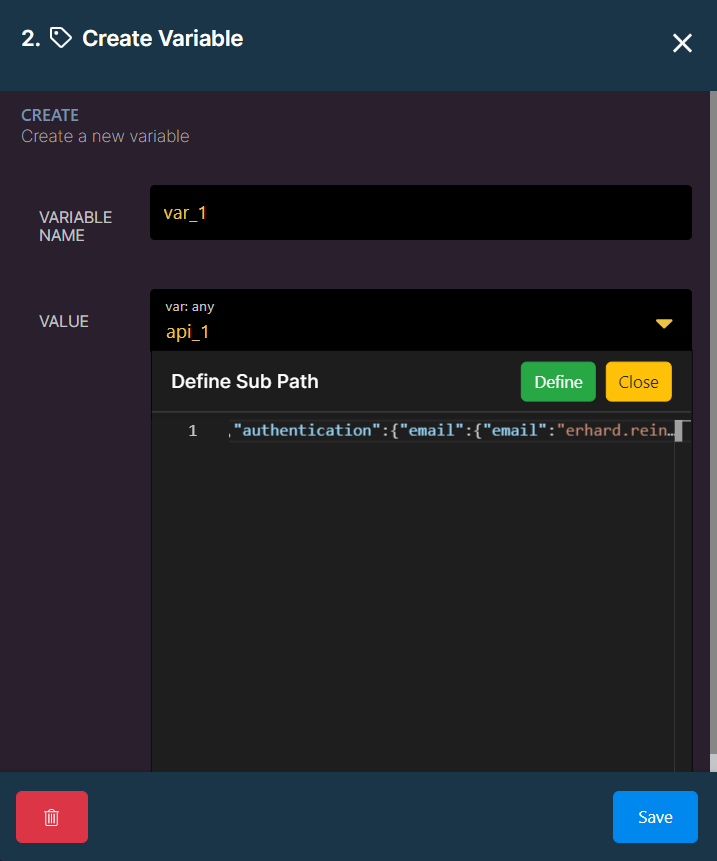Click the dialog's vertical scrollbar

click(713, 431)
